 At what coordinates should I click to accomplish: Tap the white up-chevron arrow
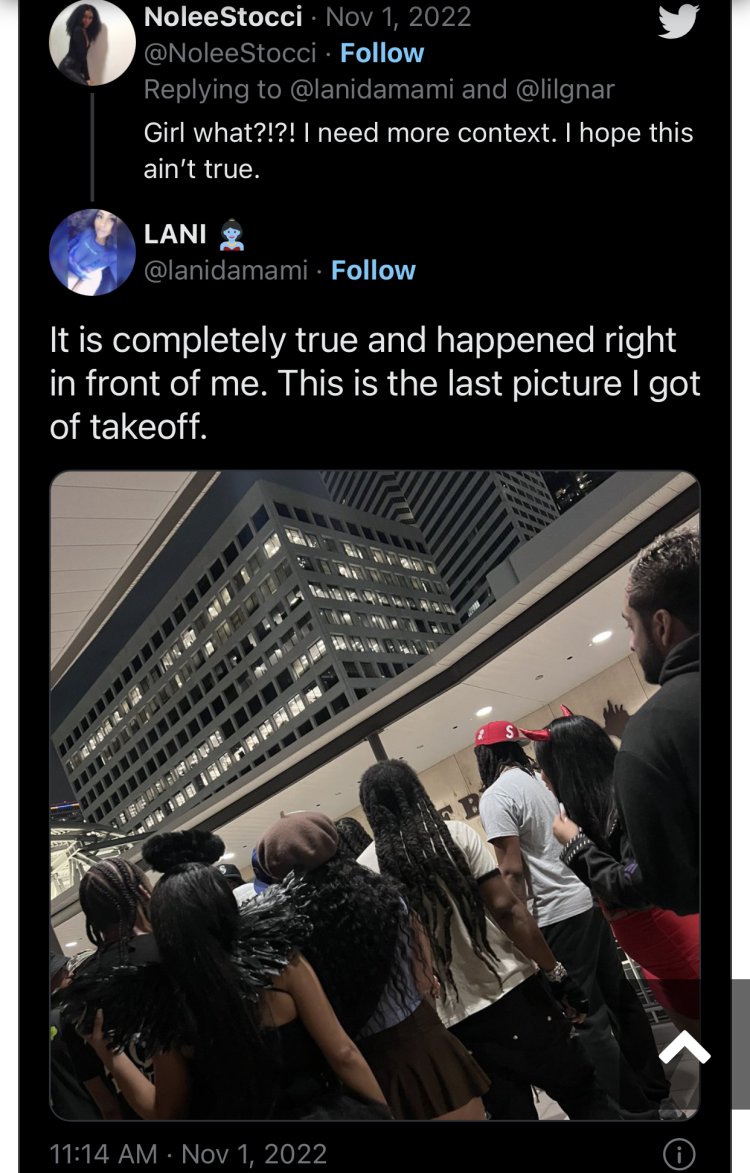click(x=684, y=1047)
